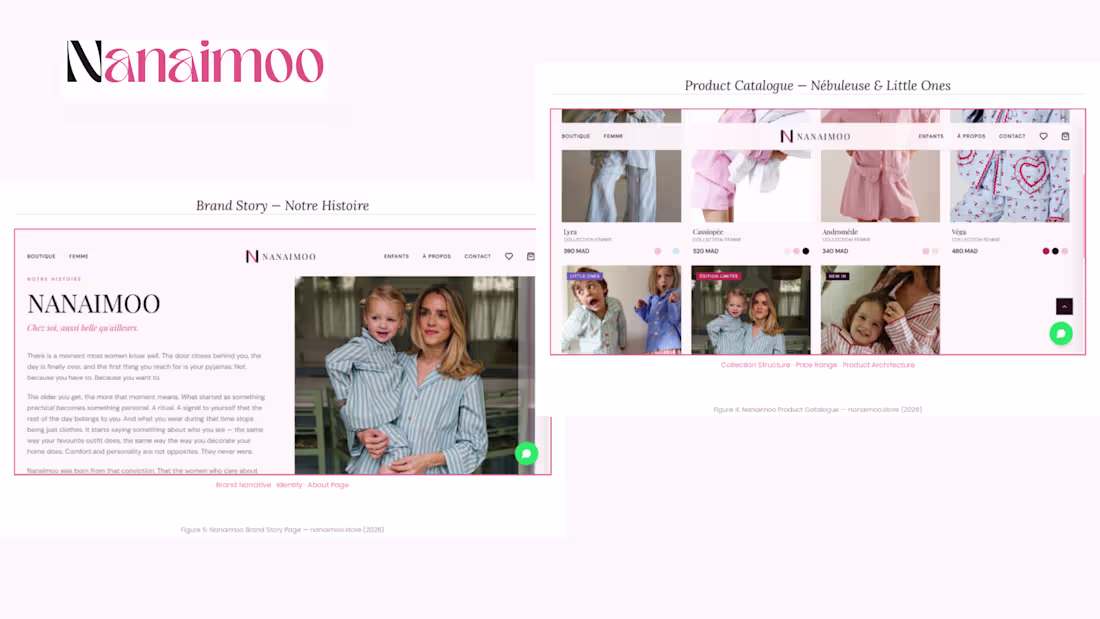
Task: Click 'Product Catalogue — Nébuleuse & Little Ones' heading
Action: [x=817, y=86]
